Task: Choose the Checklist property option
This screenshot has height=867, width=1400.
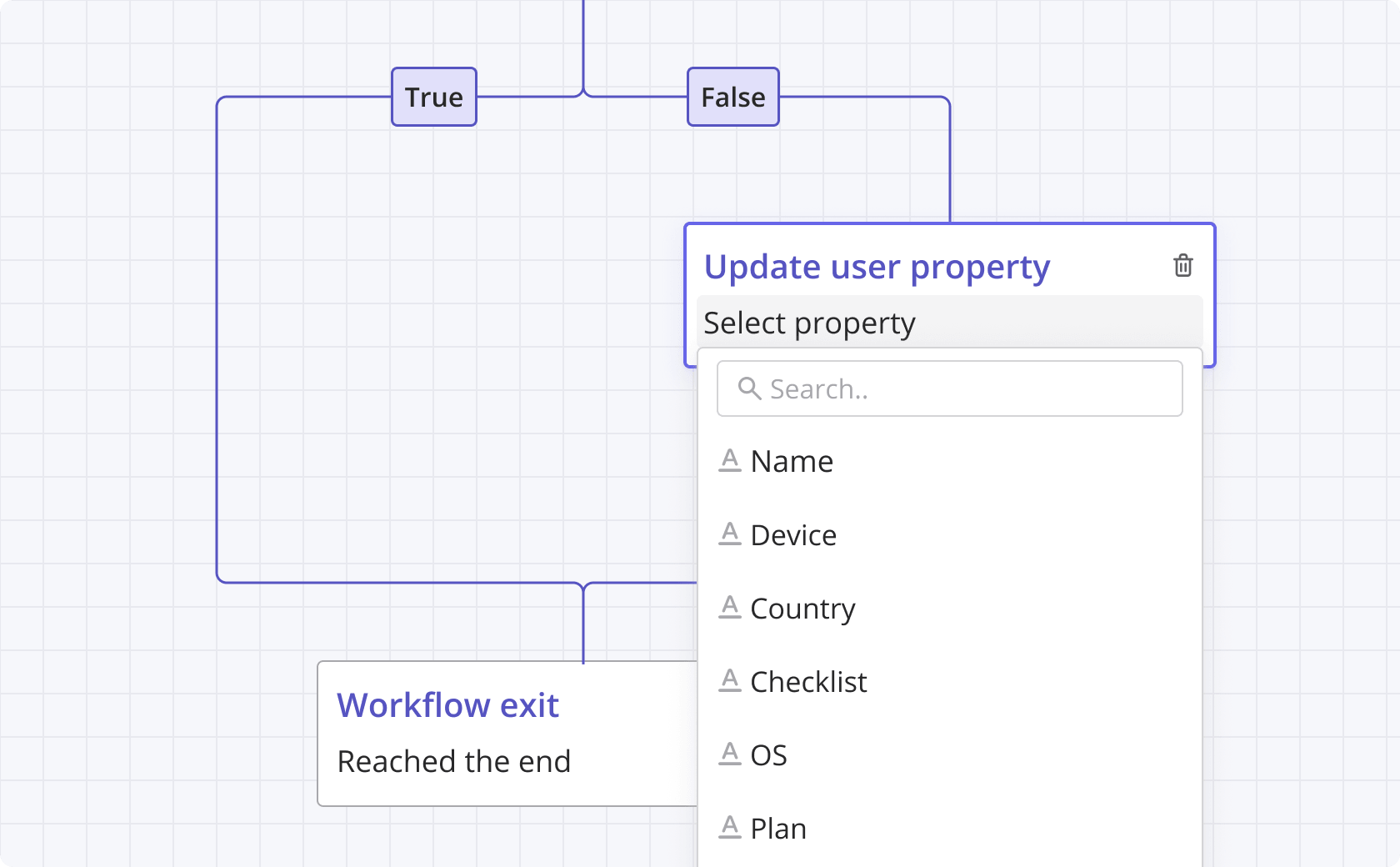Action: click(x=808, y=682)
